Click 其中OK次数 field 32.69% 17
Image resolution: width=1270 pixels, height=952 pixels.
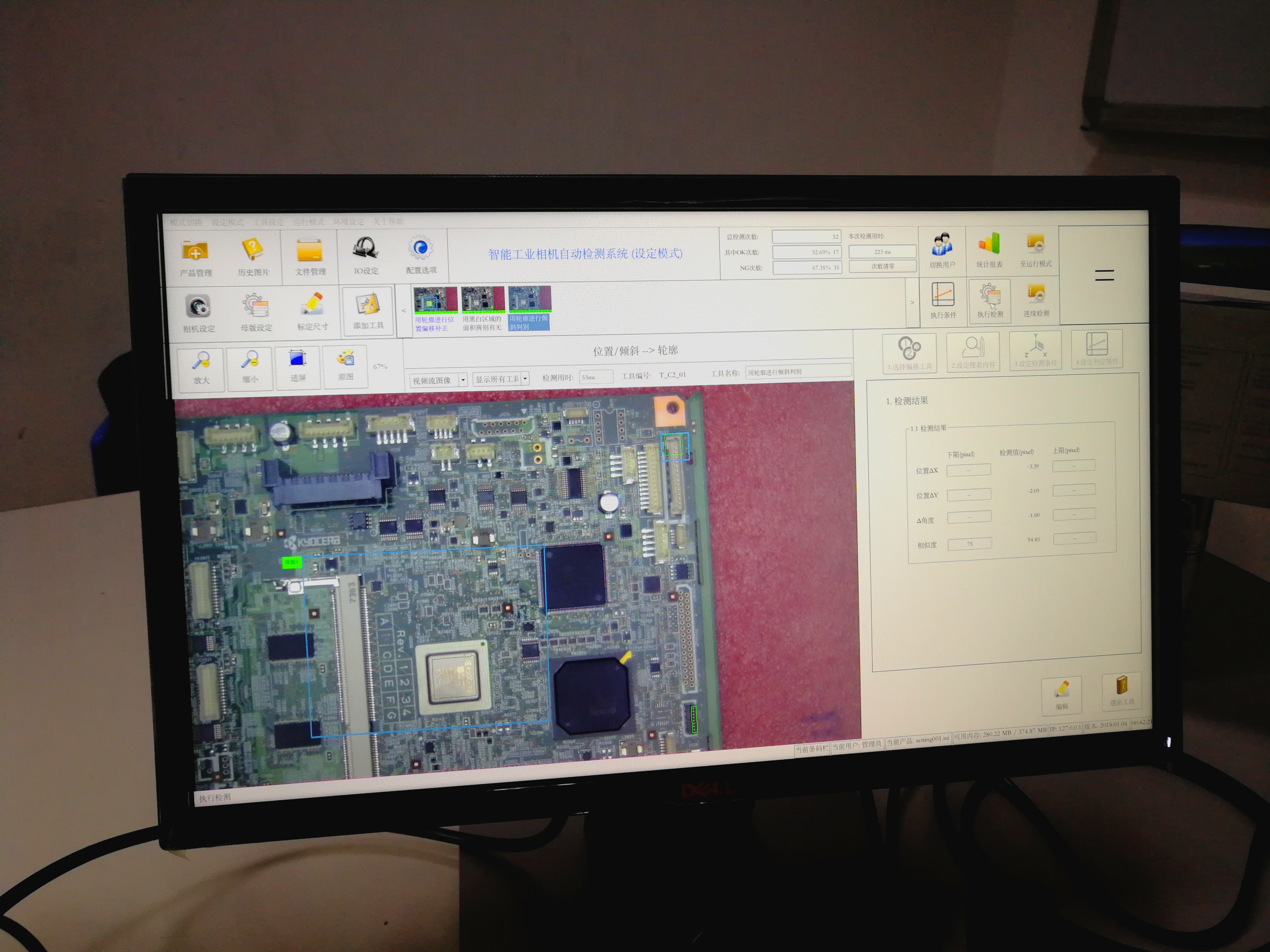(x=807, y=252)
